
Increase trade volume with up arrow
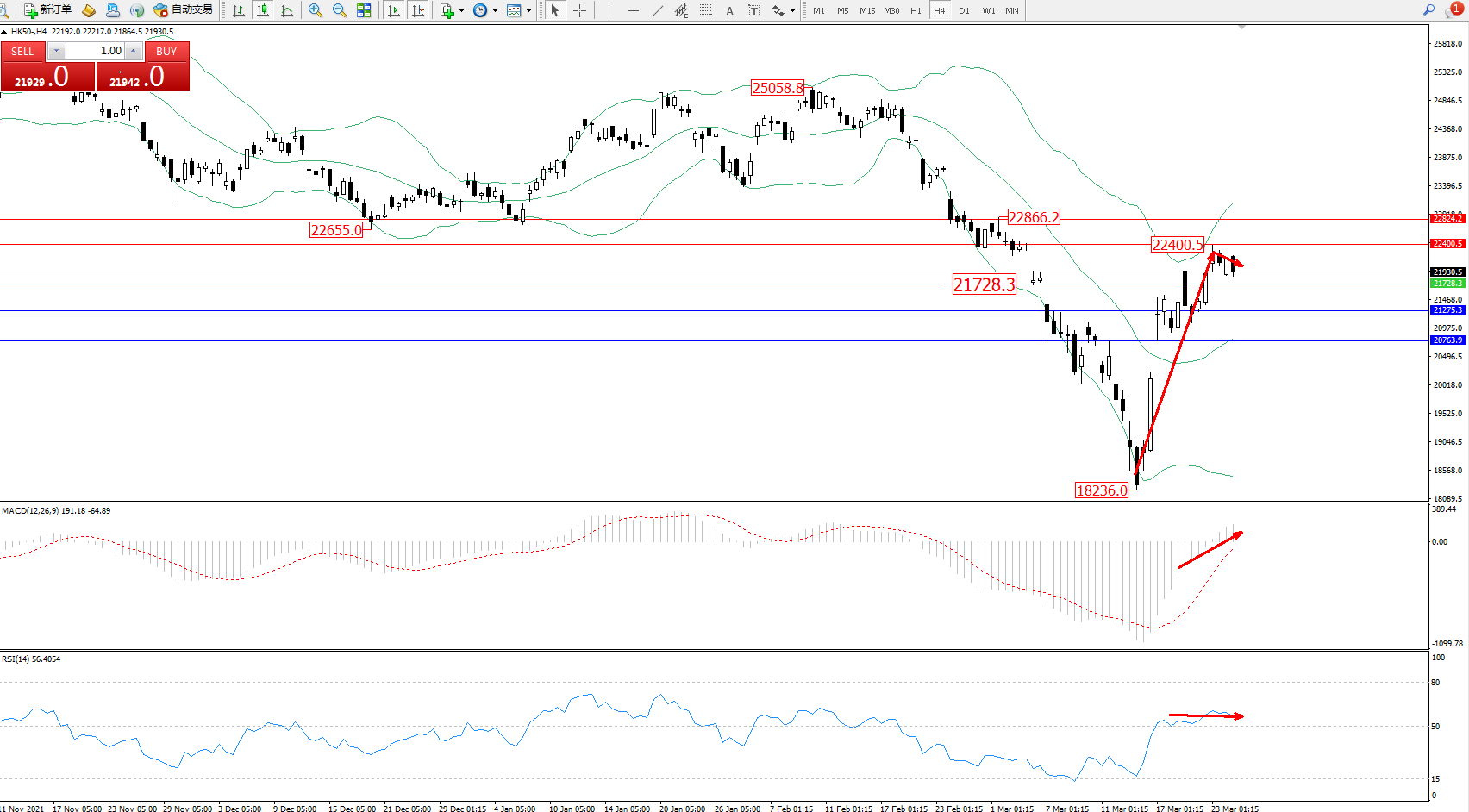coord(134,51)
